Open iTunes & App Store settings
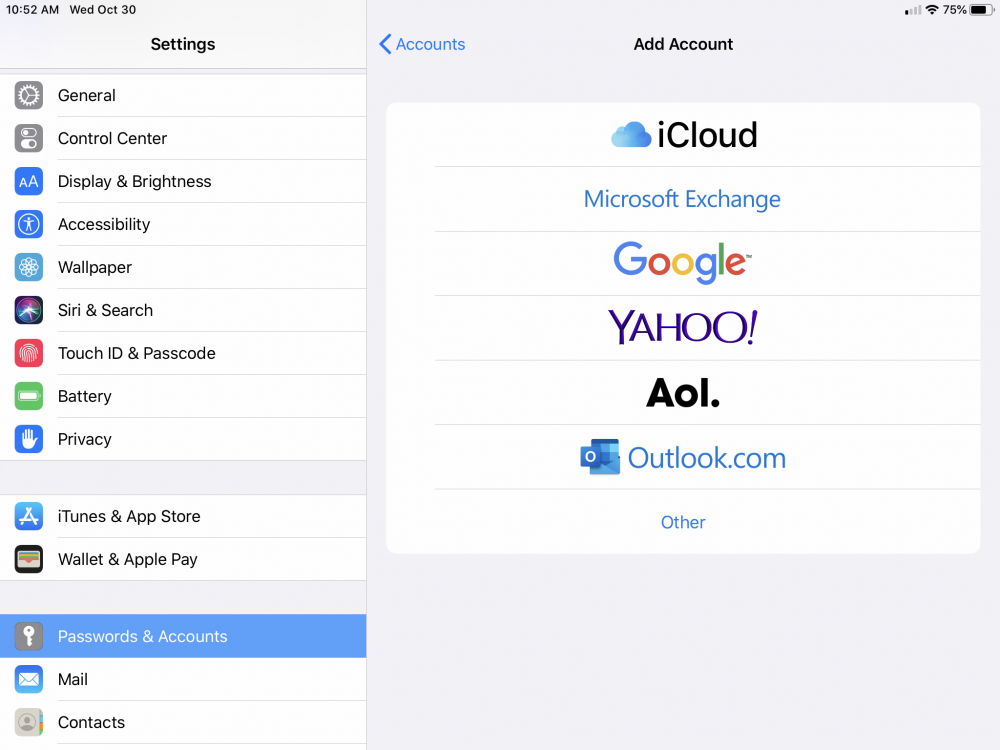Screen dimensions: 1000x750 click(x=129, y=517)
